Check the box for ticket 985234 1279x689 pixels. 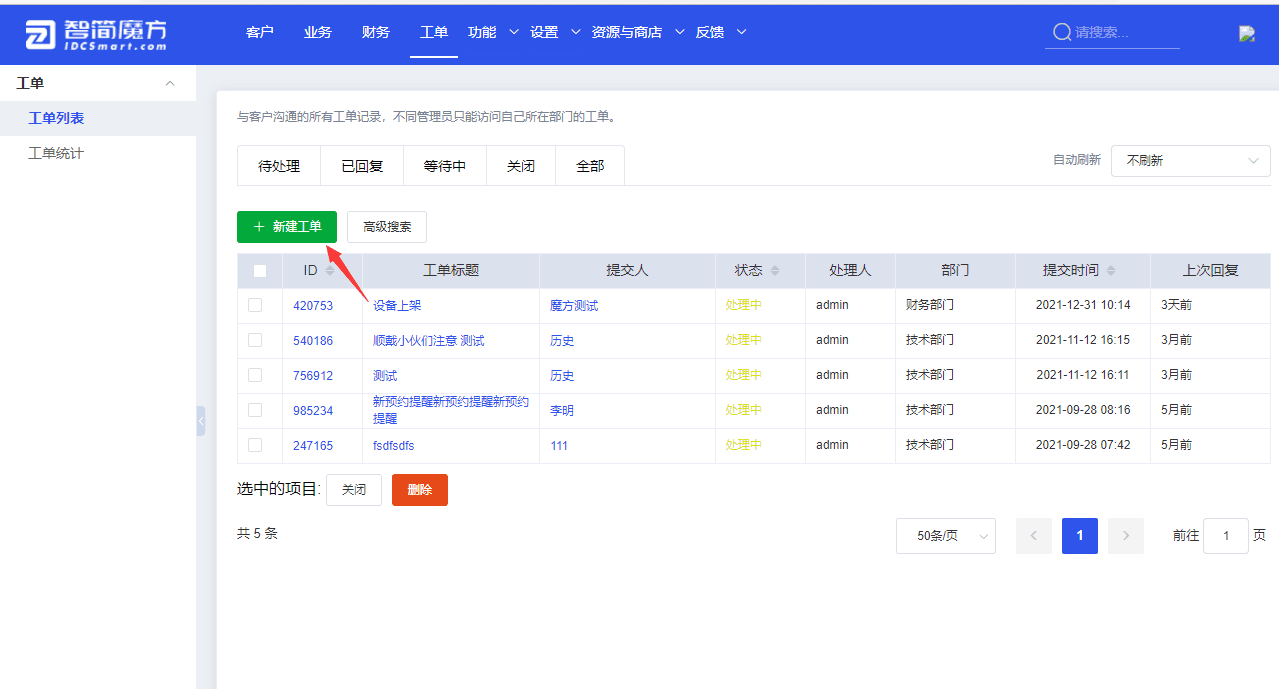coord(255,410)
